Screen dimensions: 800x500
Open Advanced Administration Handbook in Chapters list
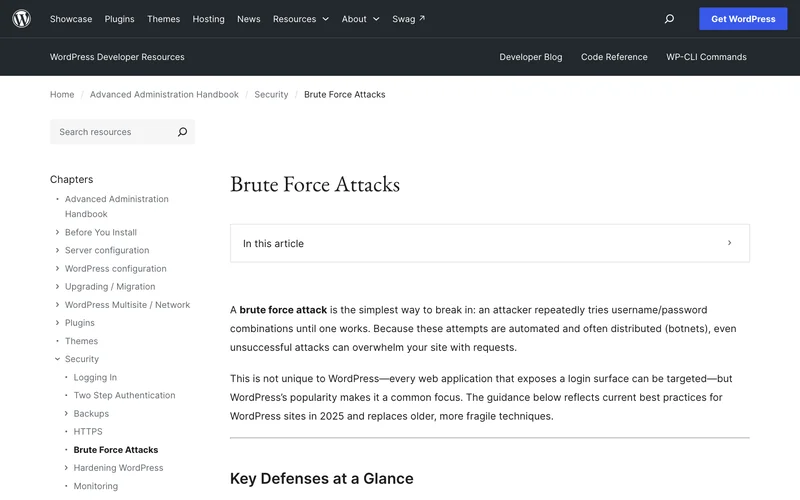(x=116, y=207)
